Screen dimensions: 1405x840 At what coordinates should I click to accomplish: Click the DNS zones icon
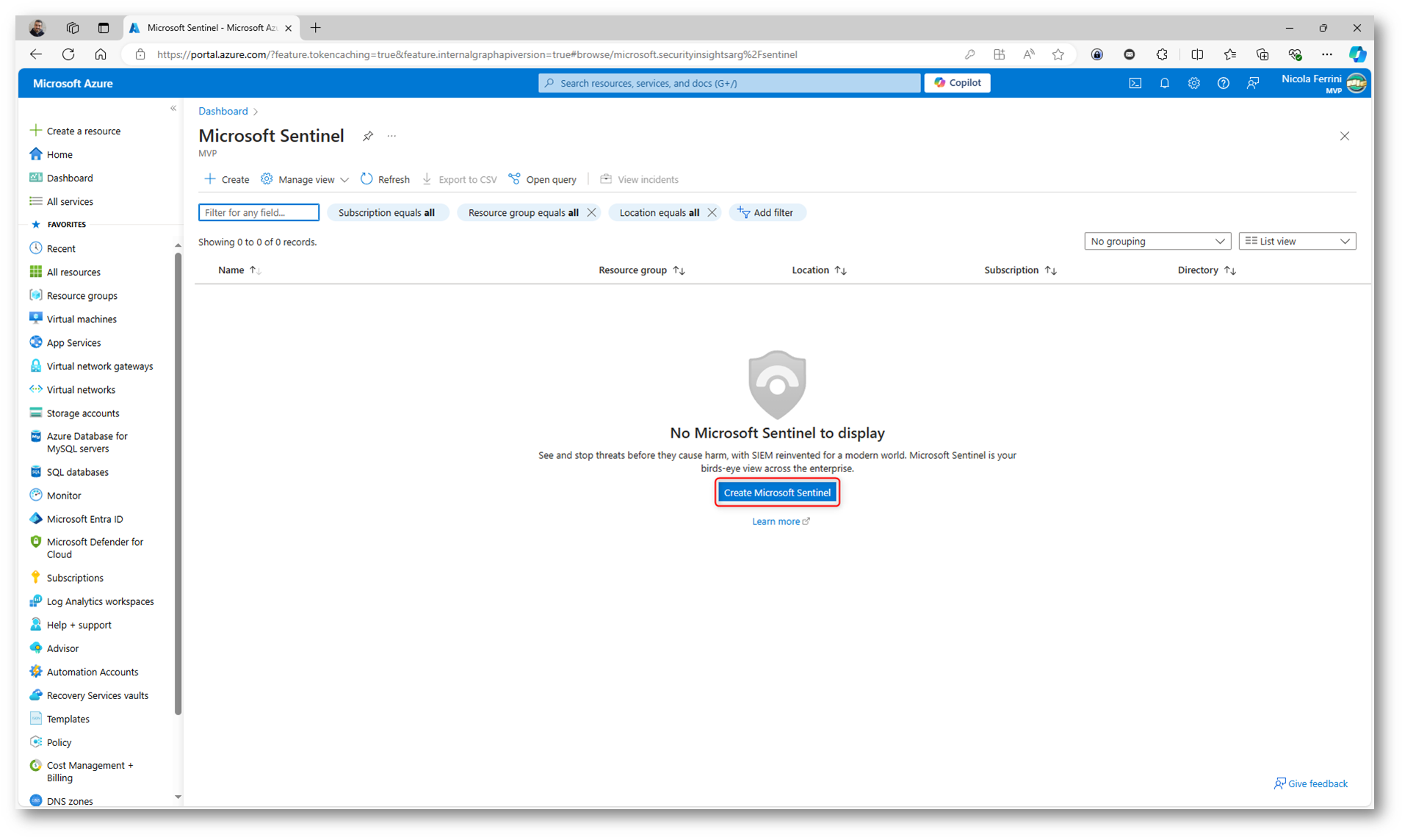click(35, 800)
